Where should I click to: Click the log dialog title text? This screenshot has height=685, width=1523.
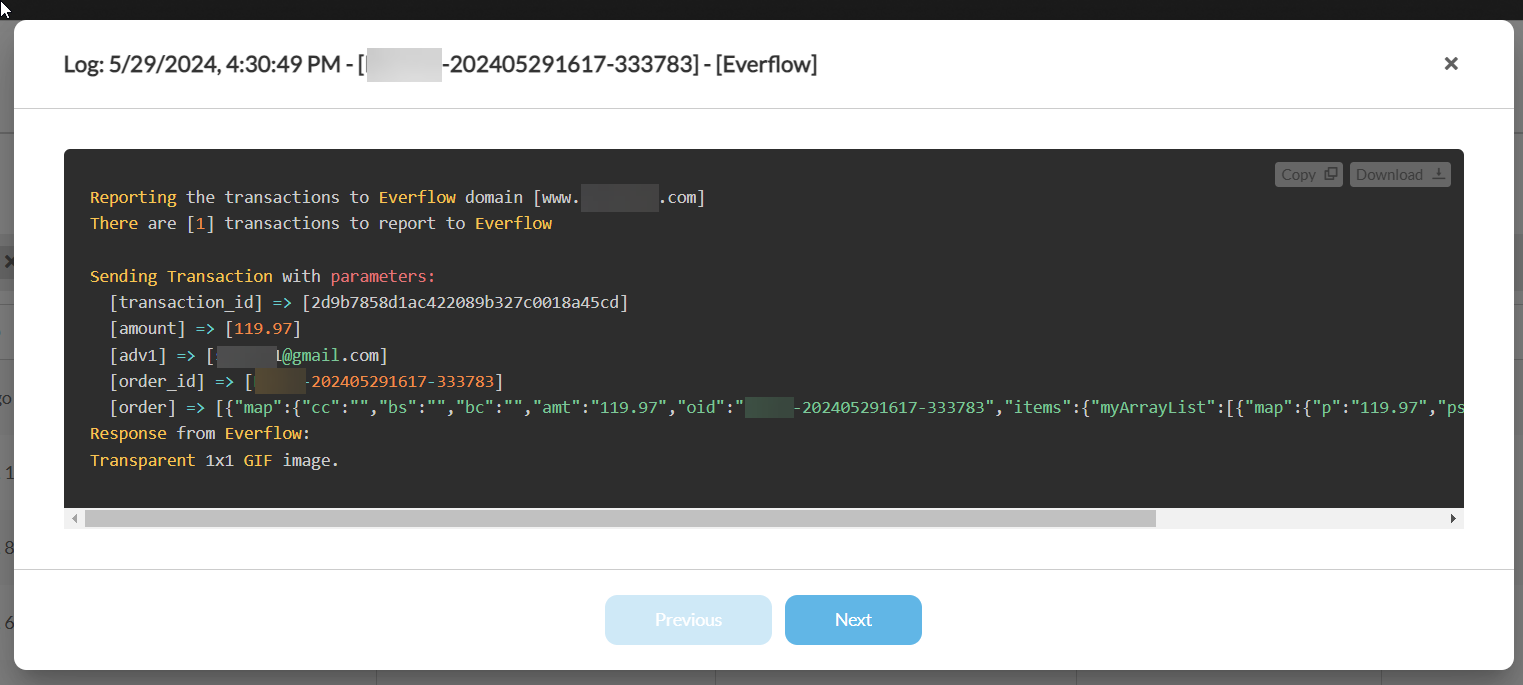coord(440,65)
